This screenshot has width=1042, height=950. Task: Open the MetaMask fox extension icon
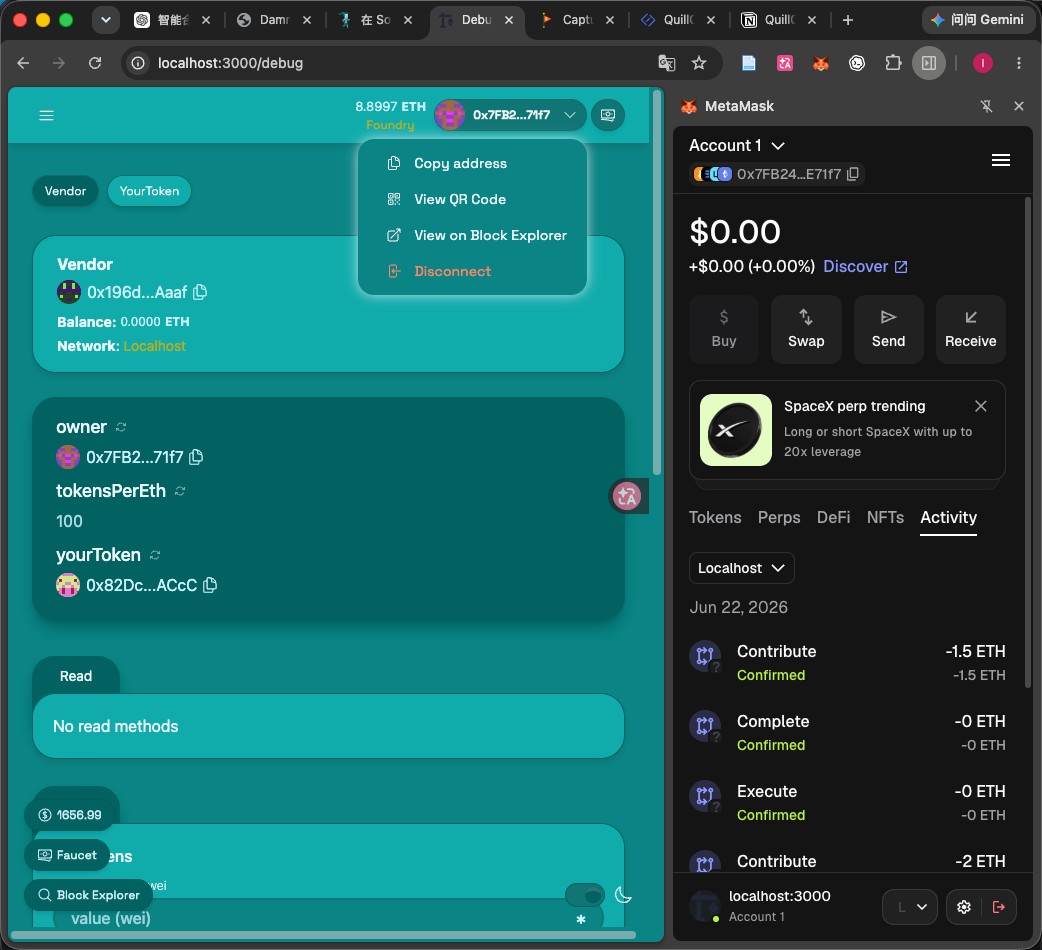pos(821,63)
